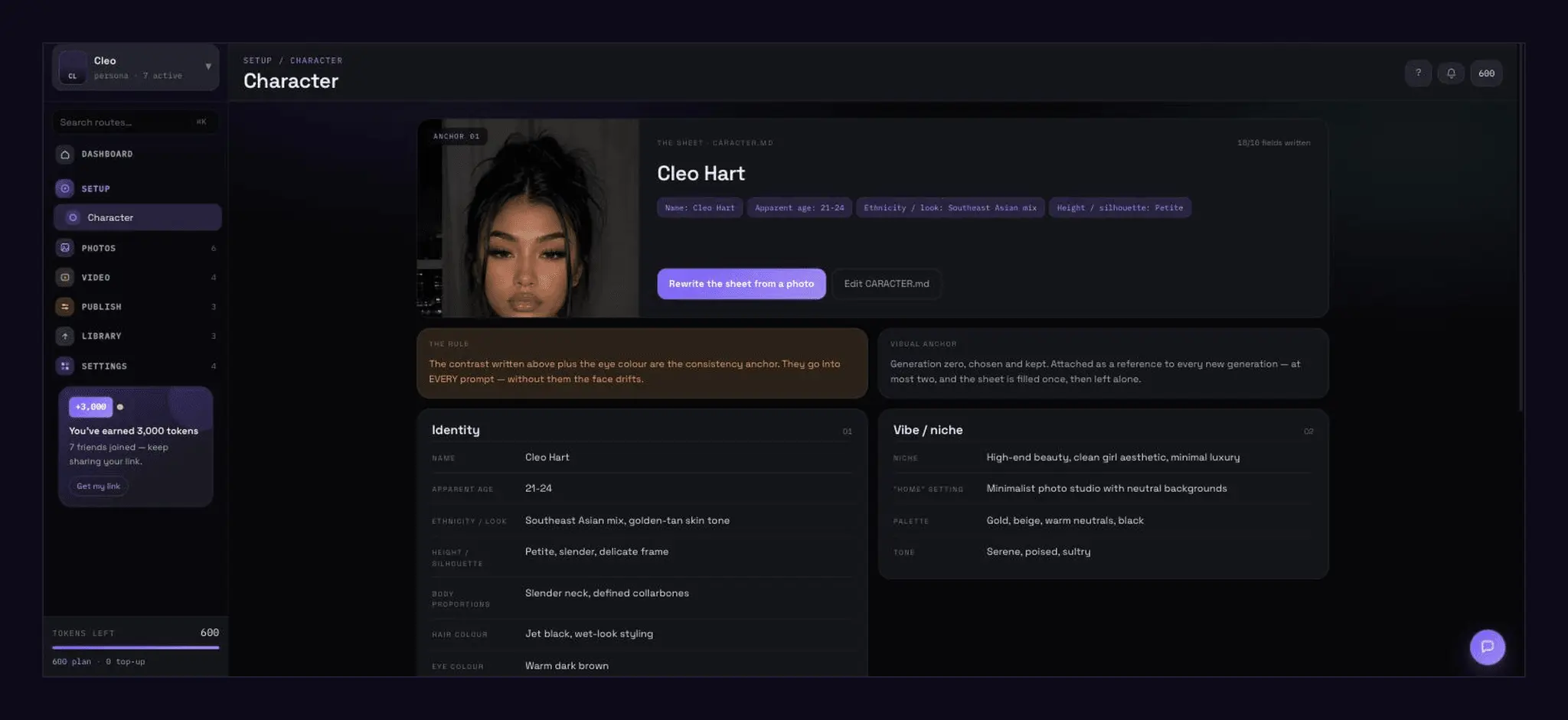The height and width of the screenshot is (720, 1568).
Task: Open the Photos section icon
Action: (x=65, y=248)
